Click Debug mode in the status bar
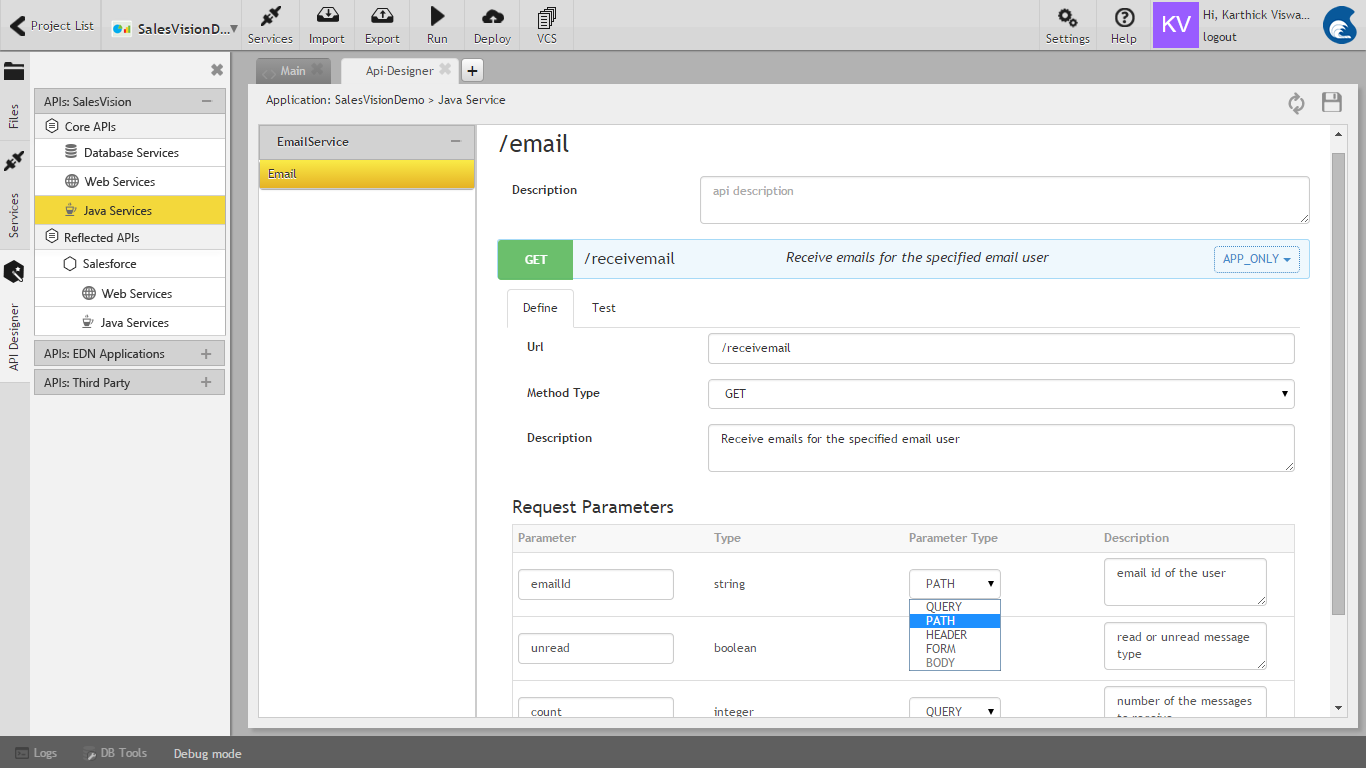1366x768 pixels. [x=207, y=754]
